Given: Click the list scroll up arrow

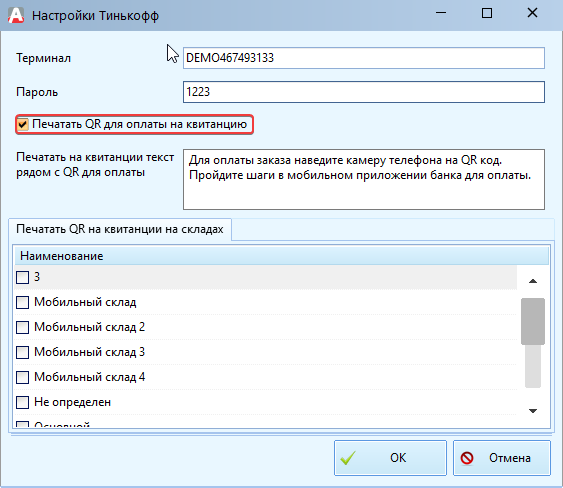Looking at the screenshot, I should (533, 281).
